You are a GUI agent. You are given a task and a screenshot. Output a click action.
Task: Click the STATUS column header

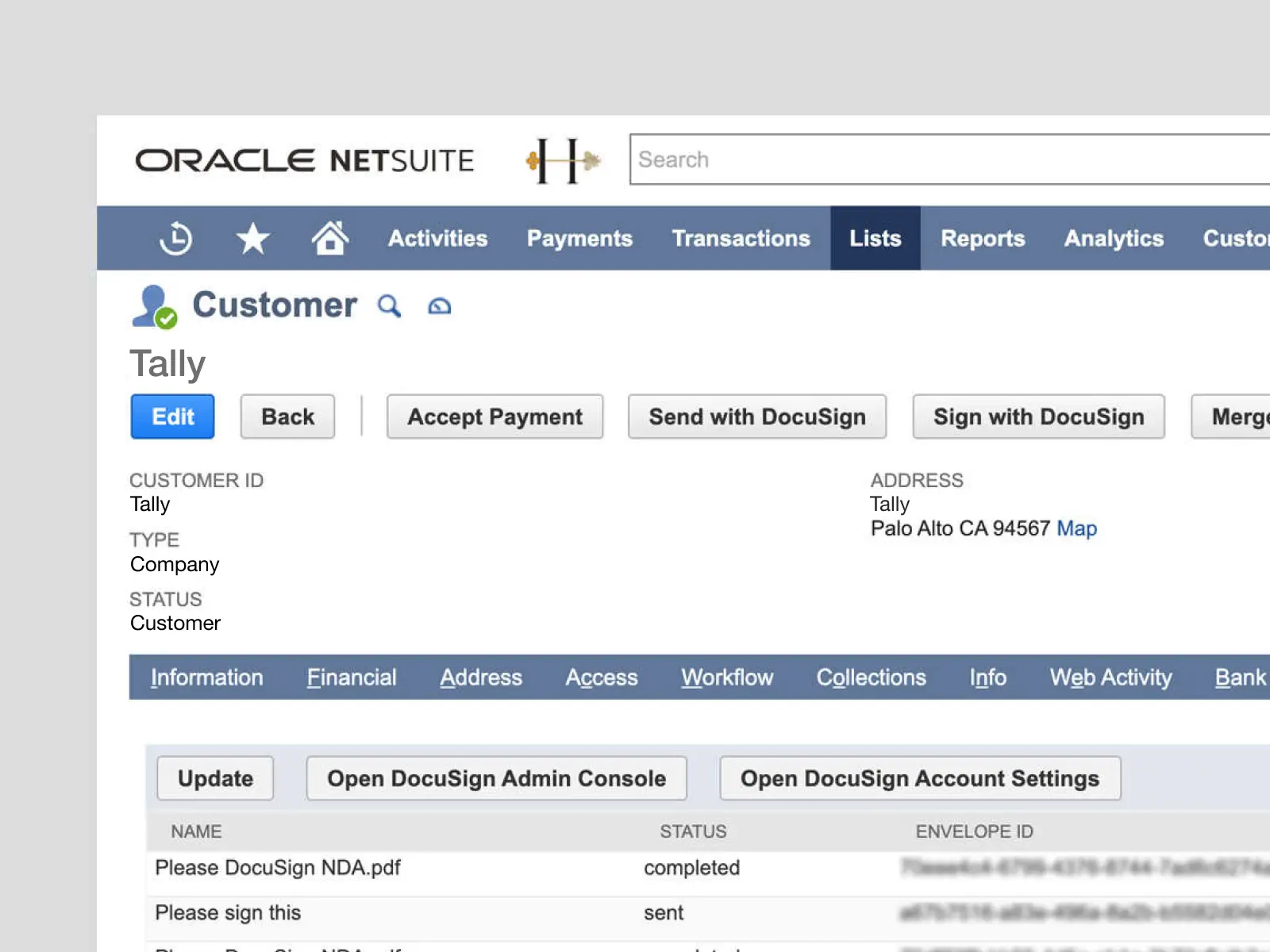[x=693, y=831]
